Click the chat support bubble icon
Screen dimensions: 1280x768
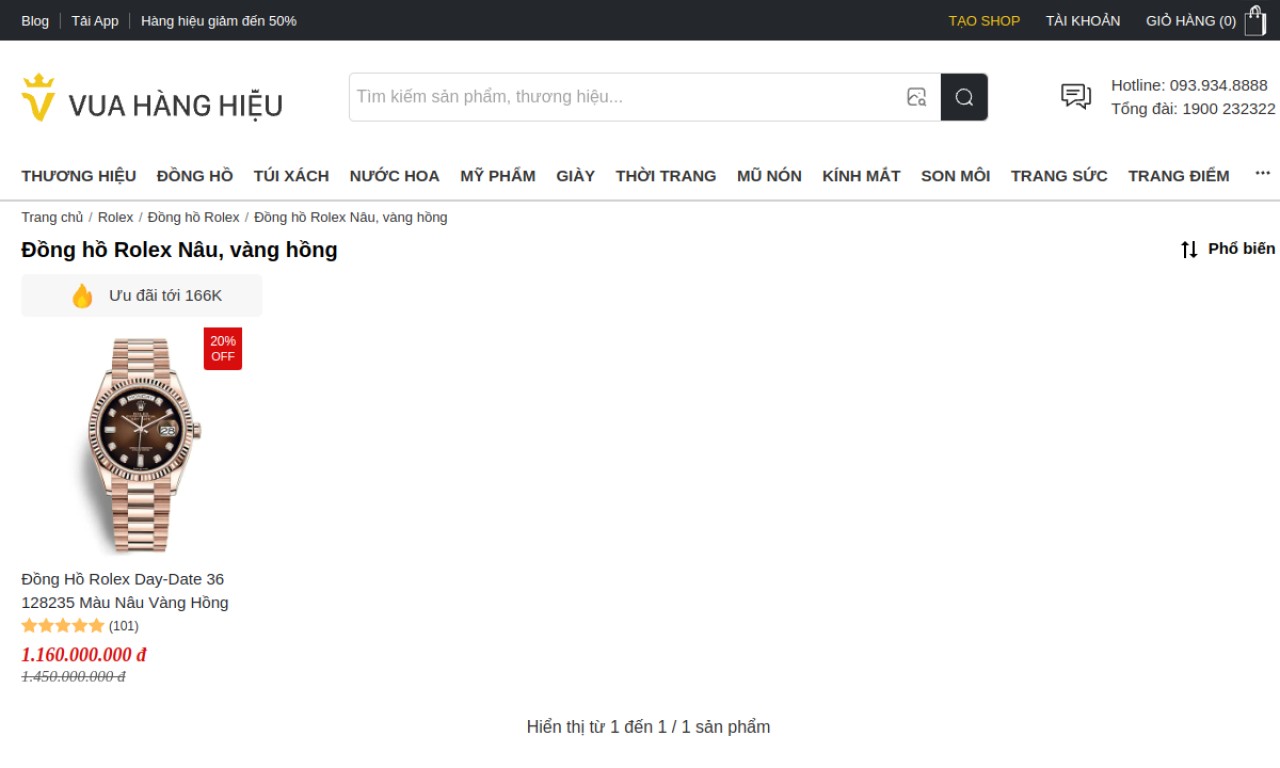point(1076,97)
